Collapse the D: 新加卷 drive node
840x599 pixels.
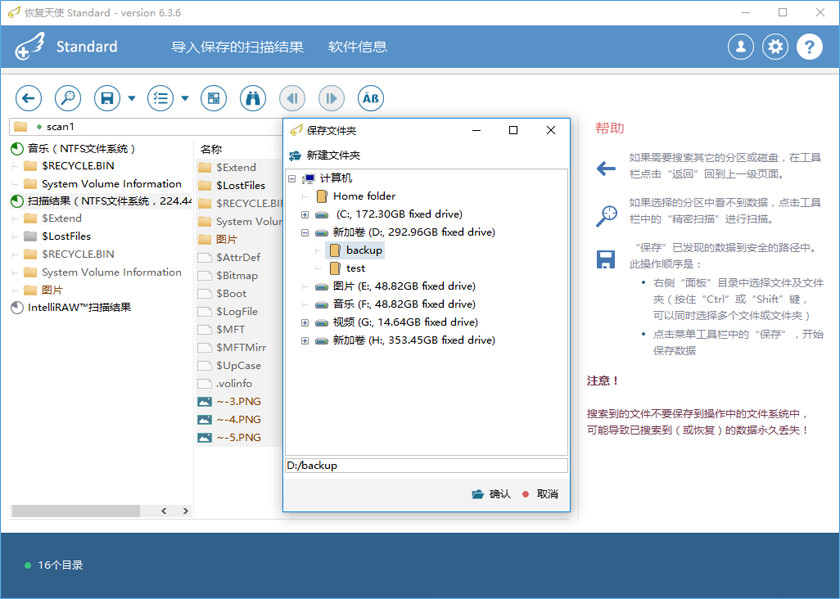305,232
